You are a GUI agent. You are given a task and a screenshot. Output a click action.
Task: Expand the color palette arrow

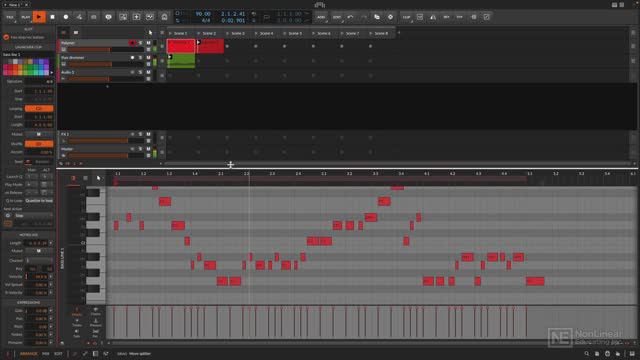pos(51,72)
